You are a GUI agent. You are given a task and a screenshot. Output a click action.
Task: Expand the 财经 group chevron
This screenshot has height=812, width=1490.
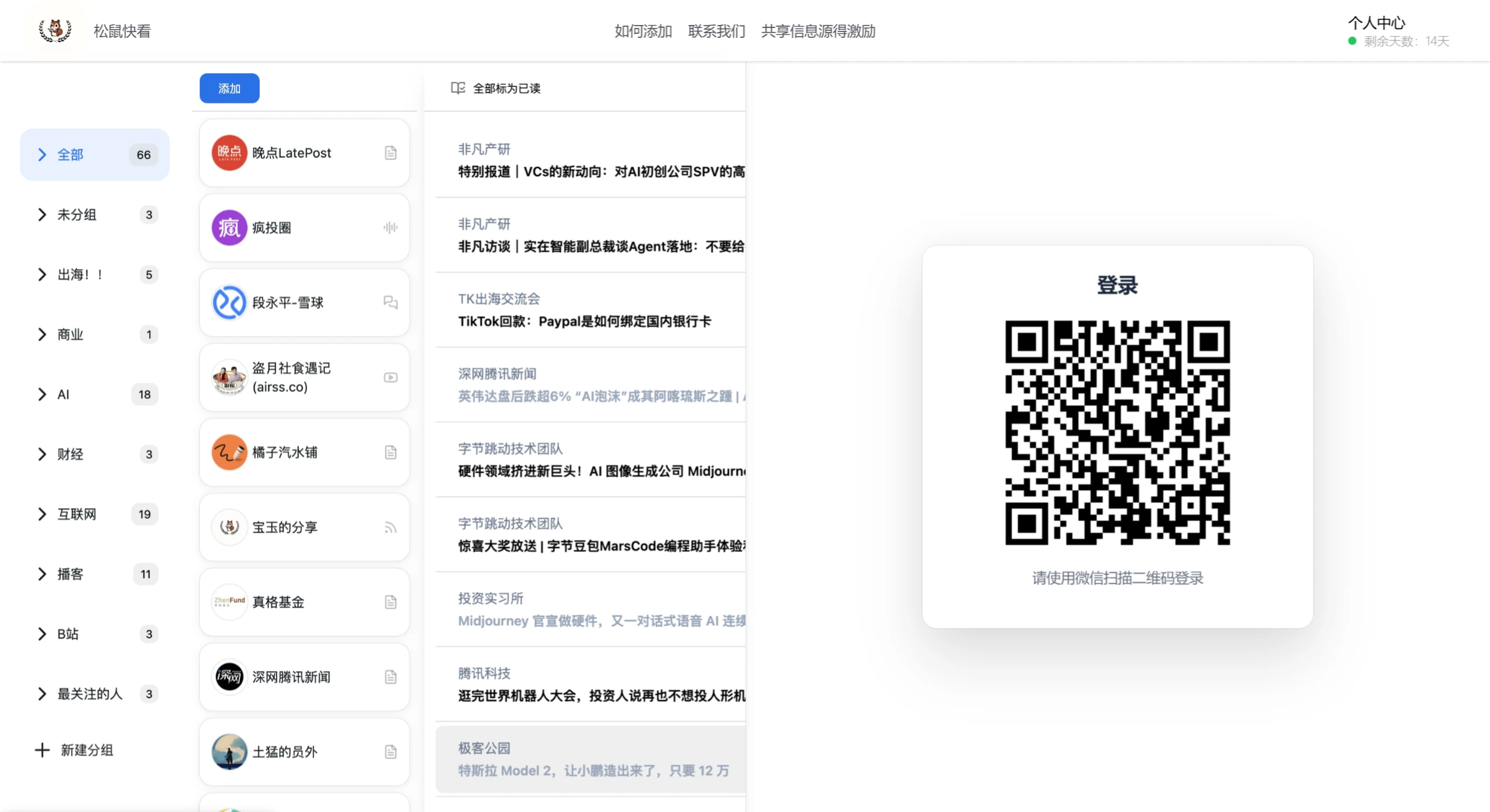coord(42,454)
